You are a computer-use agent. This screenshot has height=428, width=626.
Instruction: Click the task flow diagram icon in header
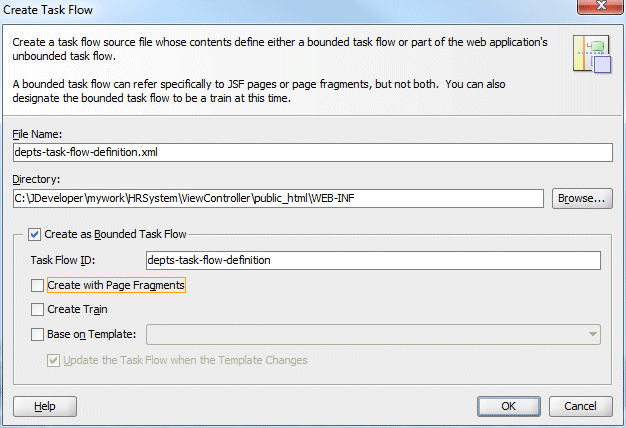(592, 54)
